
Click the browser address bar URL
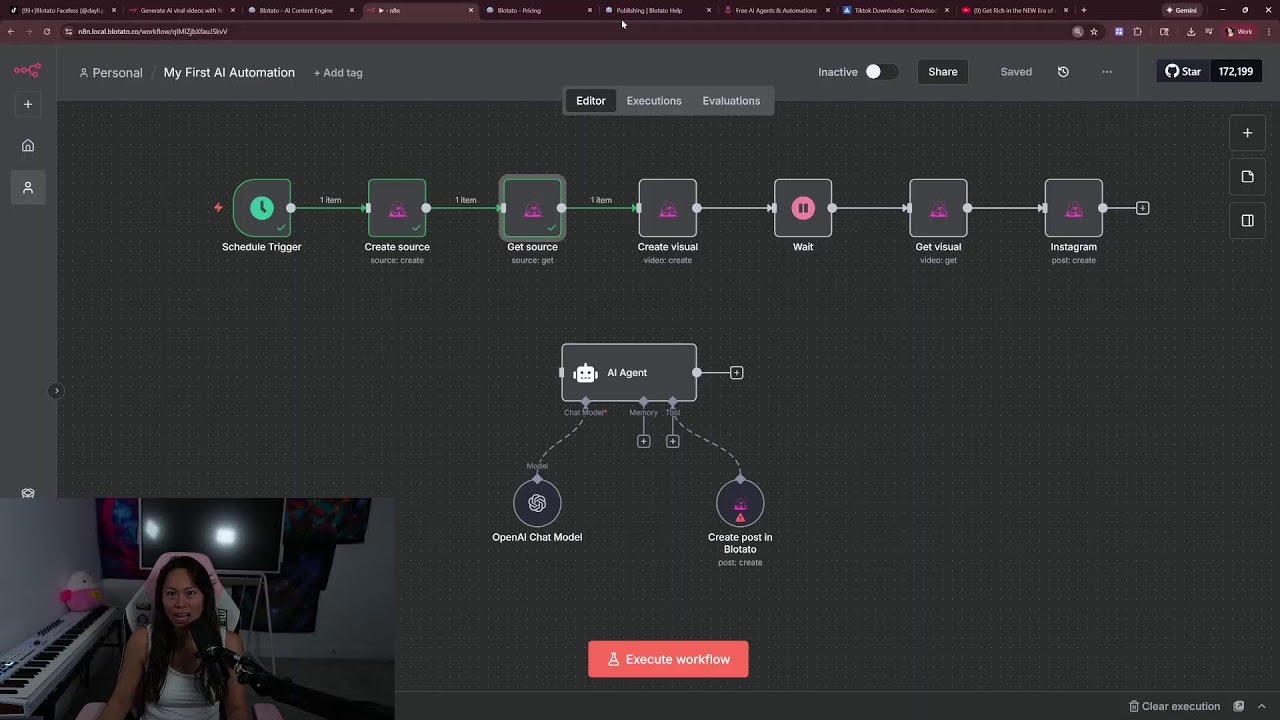tap(153, 31)
